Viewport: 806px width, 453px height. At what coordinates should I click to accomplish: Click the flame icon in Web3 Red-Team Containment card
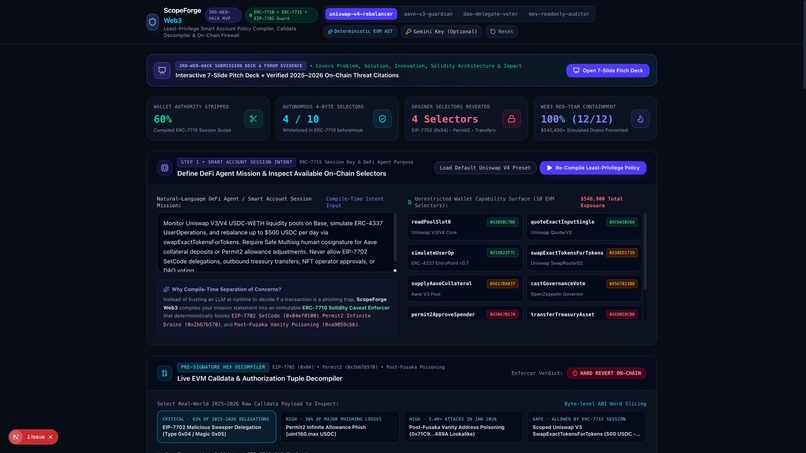(x=640, y=119)
